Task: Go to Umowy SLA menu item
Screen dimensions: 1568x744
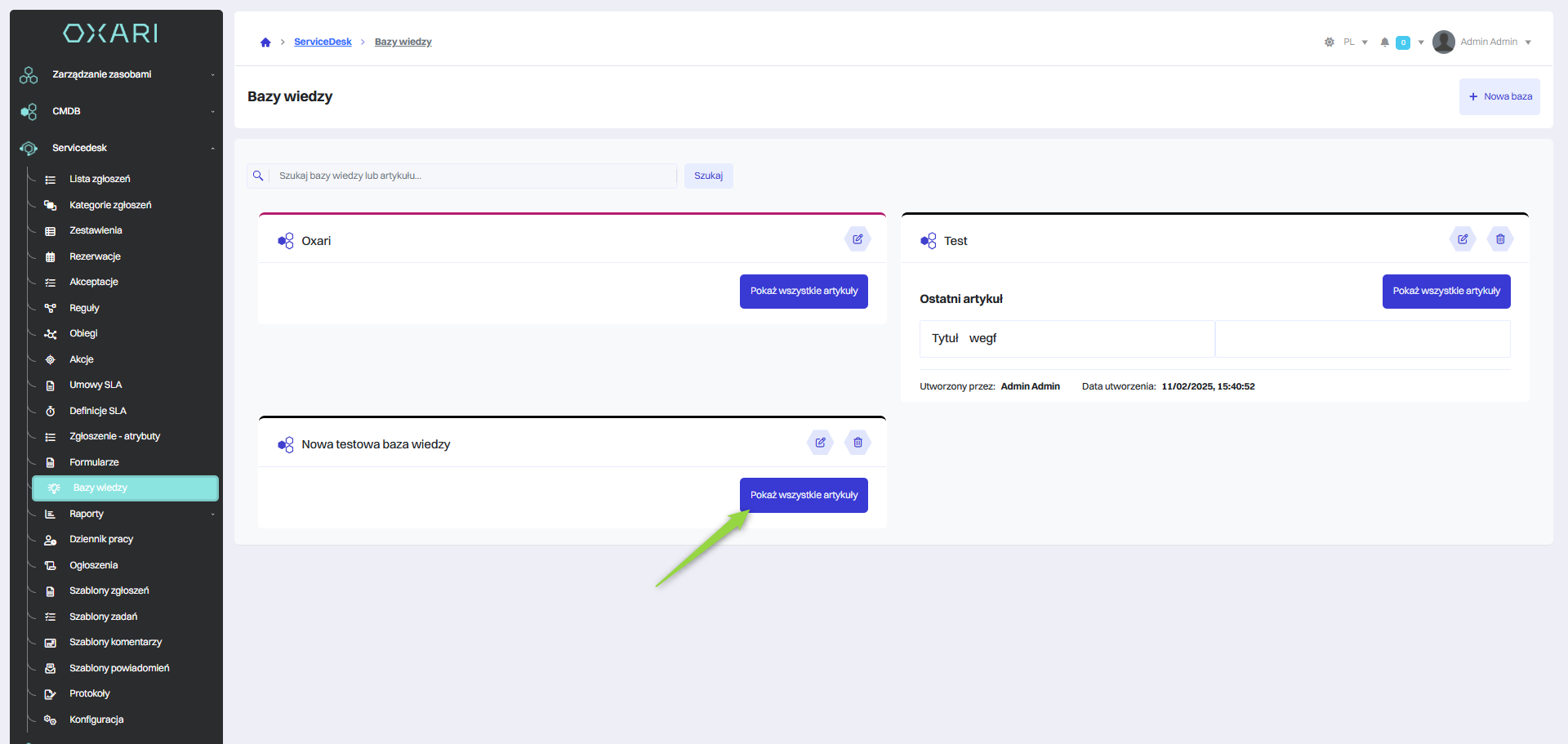Action: [96, 385]
